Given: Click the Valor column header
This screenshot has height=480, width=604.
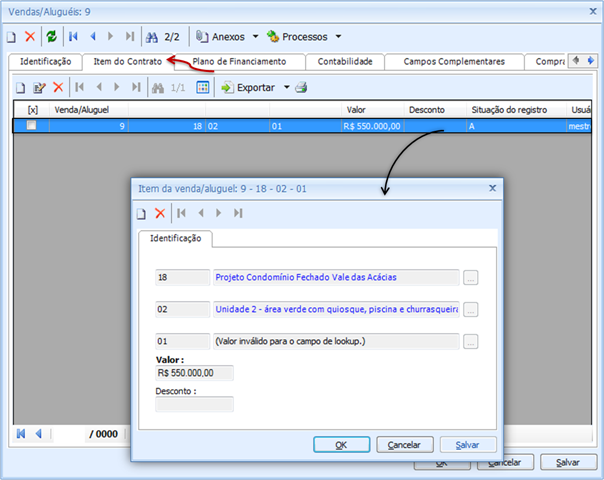Looking at the screenshot, I should [x=372, y=110].
